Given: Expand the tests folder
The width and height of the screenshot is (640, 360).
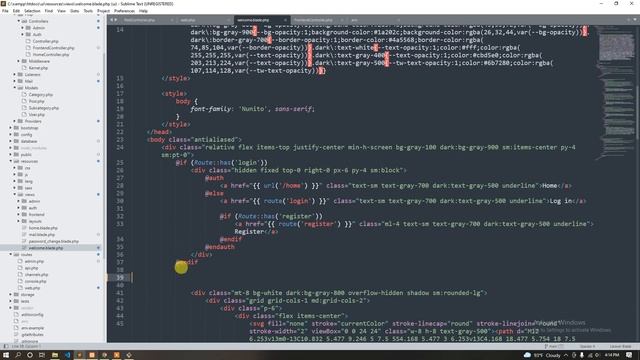Looking at the screenshot, I should click(x=11, y=301).
